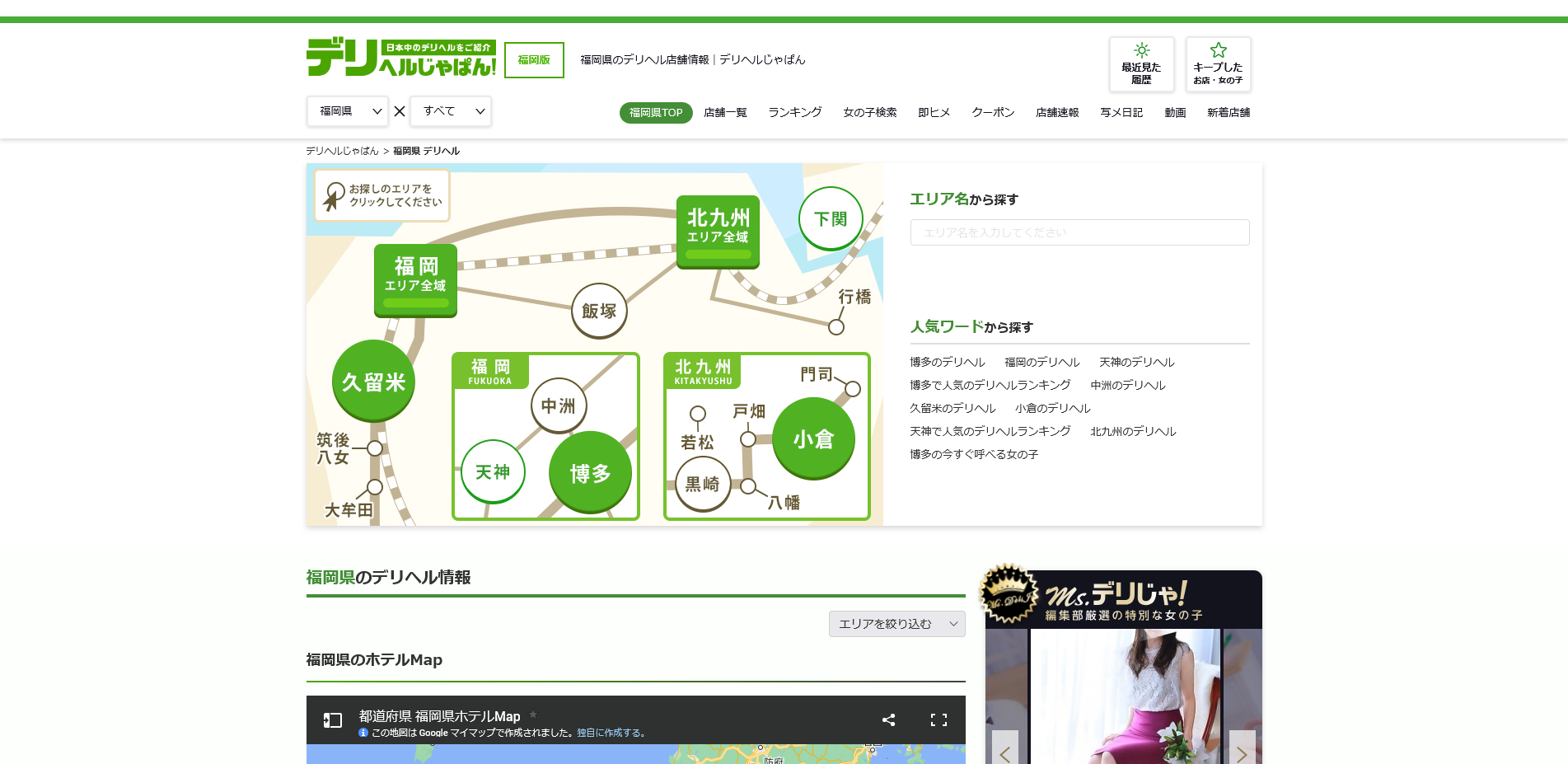Open the すべて area dropdown
This screenshot has height=764, width=1568.
click(x=451, y=111)
